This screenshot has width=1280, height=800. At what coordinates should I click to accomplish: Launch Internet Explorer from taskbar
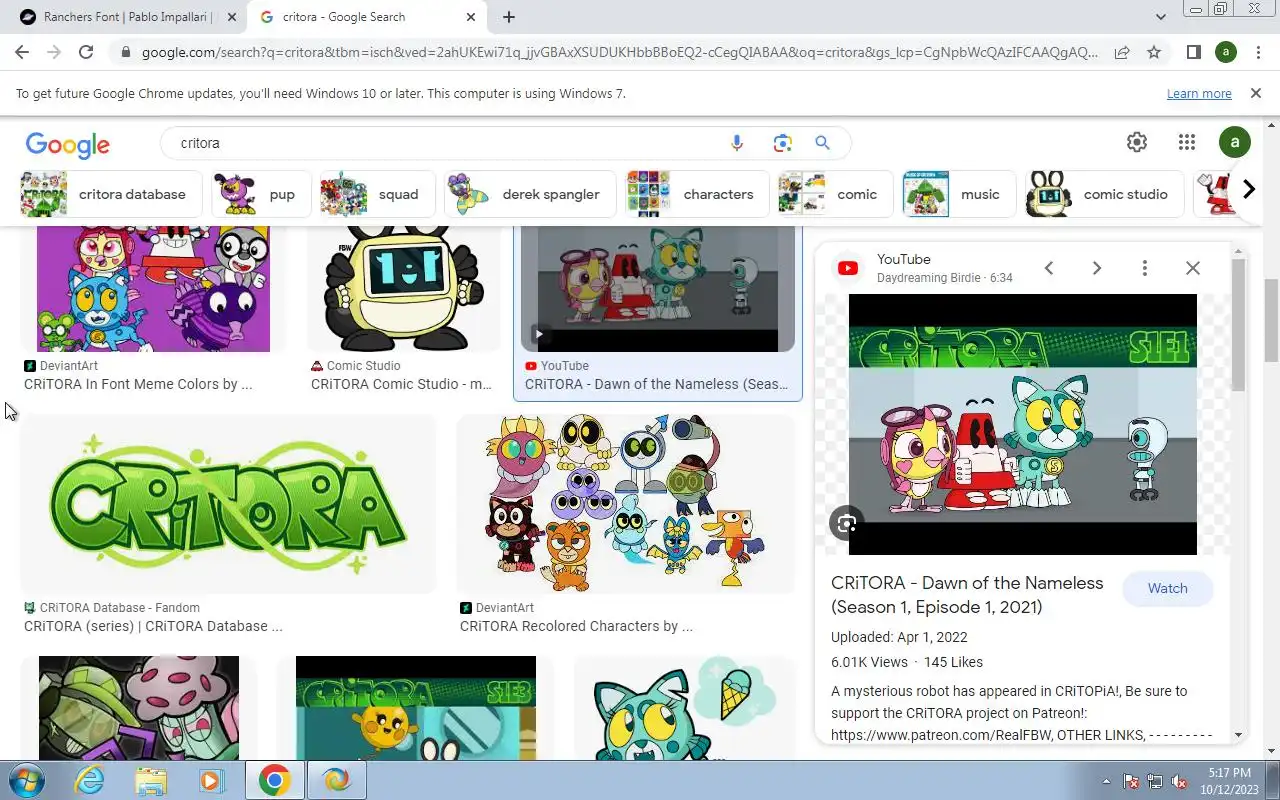(90, 780)
